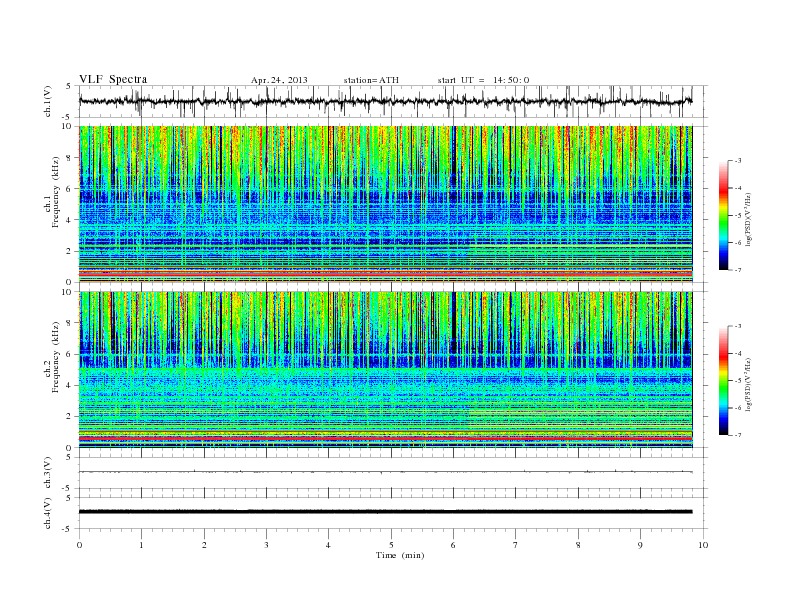The height and width of the screenshot is (612, 792).
Task: Click the "-3" label on ch.1 colorbar
Action: click(738, 161)
